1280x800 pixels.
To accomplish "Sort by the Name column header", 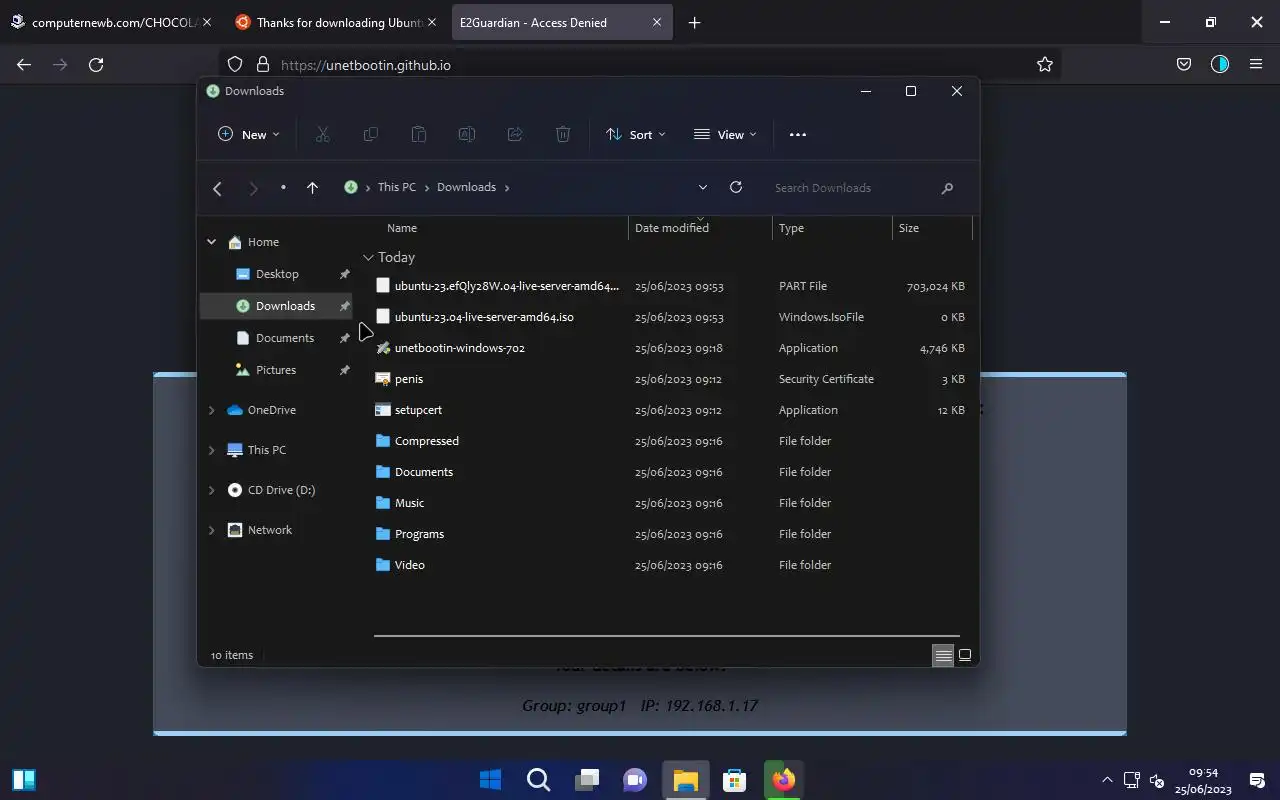I will click(x=502, y=228).
